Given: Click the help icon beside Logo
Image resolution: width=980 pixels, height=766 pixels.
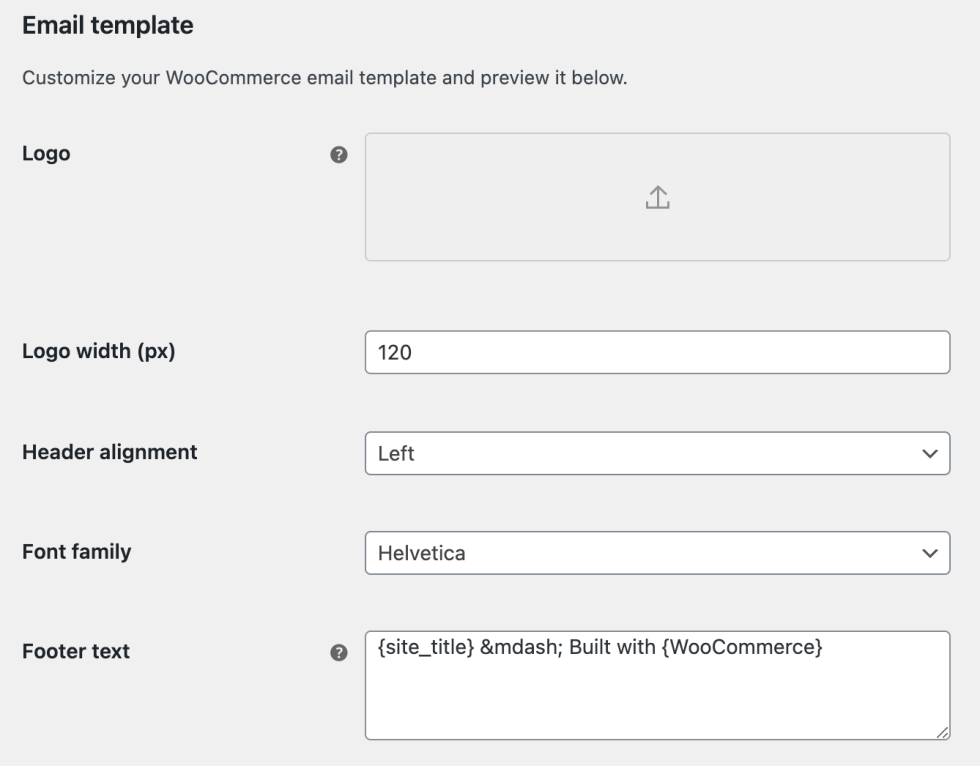Looking at the screenshot, I should click(340, 155).
